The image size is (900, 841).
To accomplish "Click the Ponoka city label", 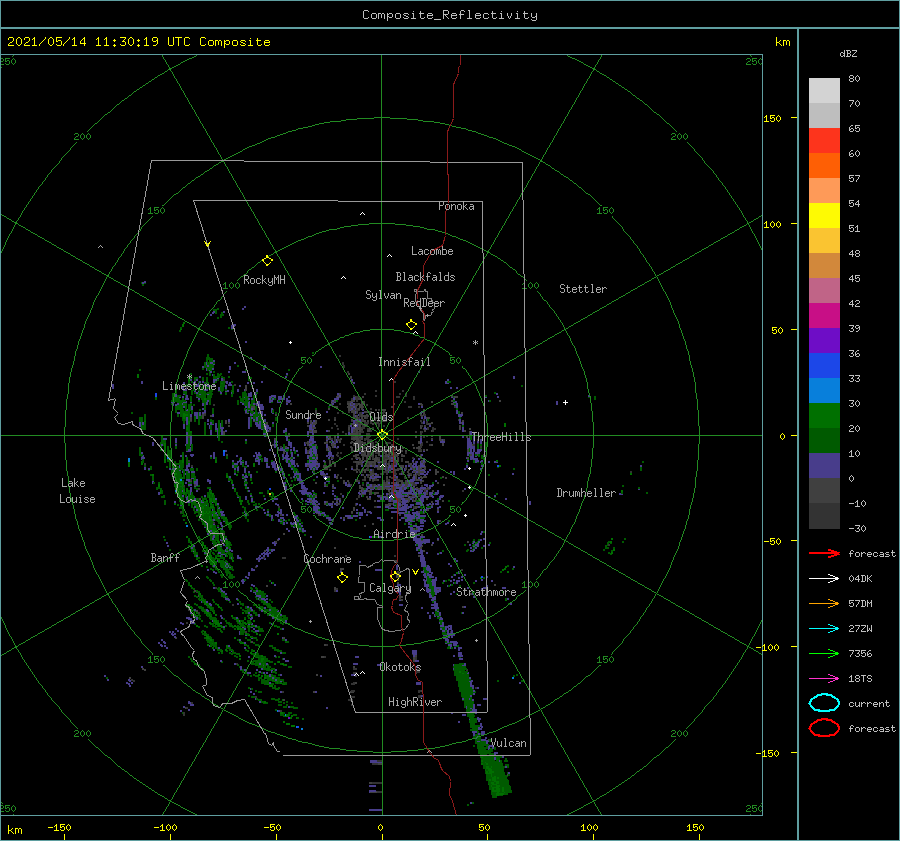I will pyautogui.click(x=456, y=206).
